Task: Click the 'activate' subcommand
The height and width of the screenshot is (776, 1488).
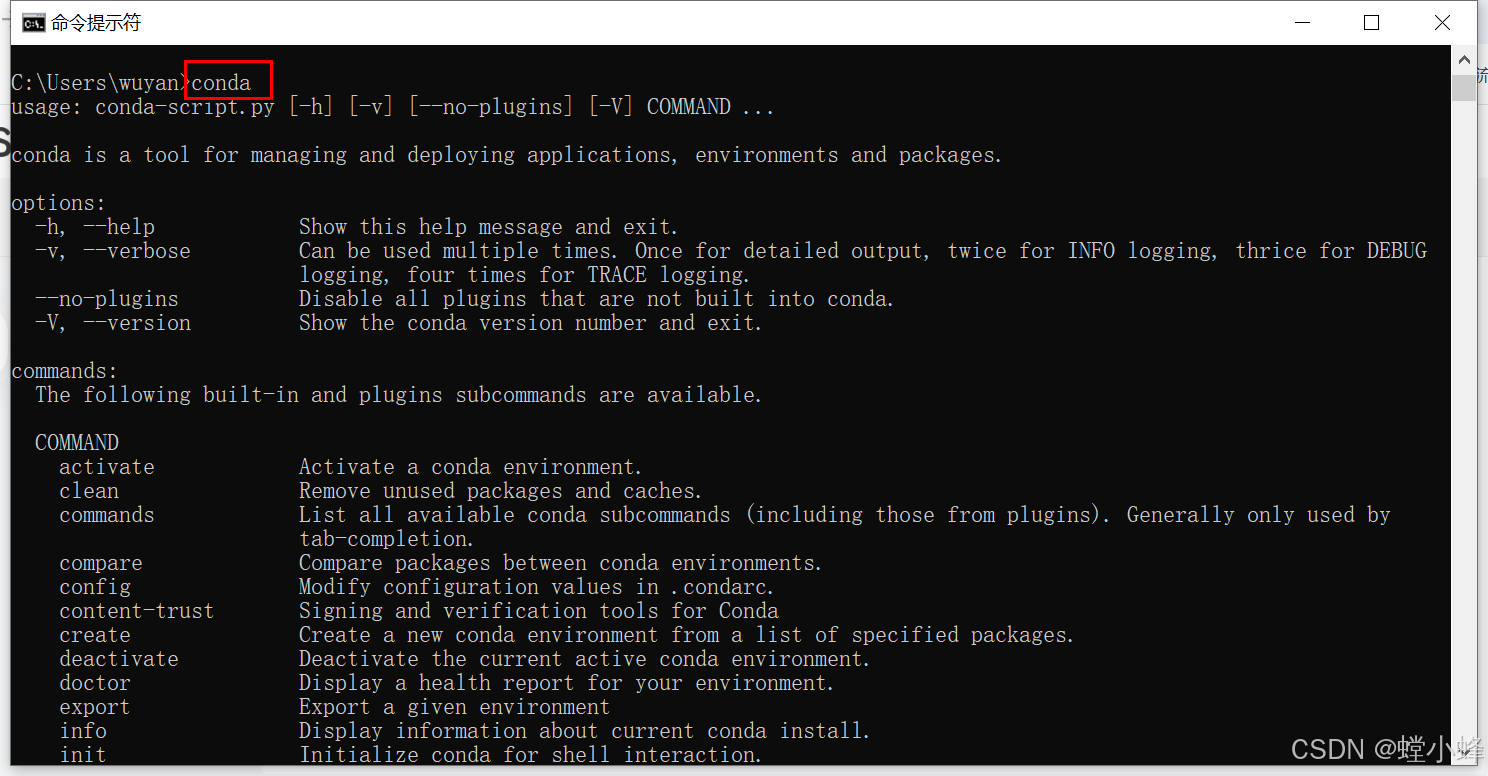Action: tap(107, 467)
